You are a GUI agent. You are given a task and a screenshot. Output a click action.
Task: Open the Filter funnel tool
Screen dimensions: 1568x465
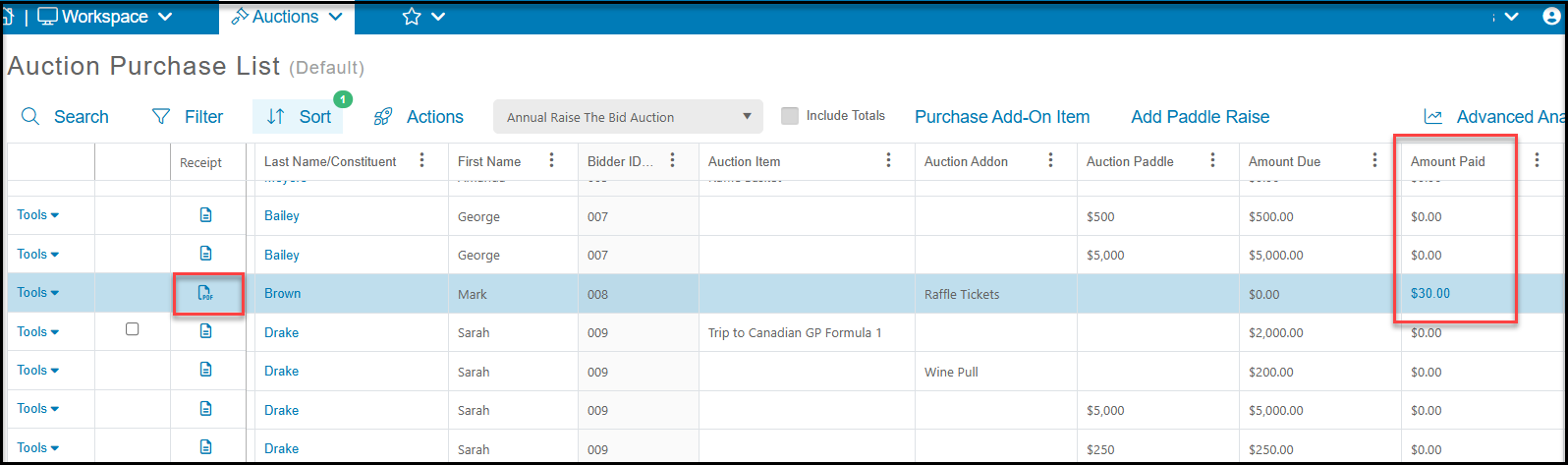pos(161,117)
